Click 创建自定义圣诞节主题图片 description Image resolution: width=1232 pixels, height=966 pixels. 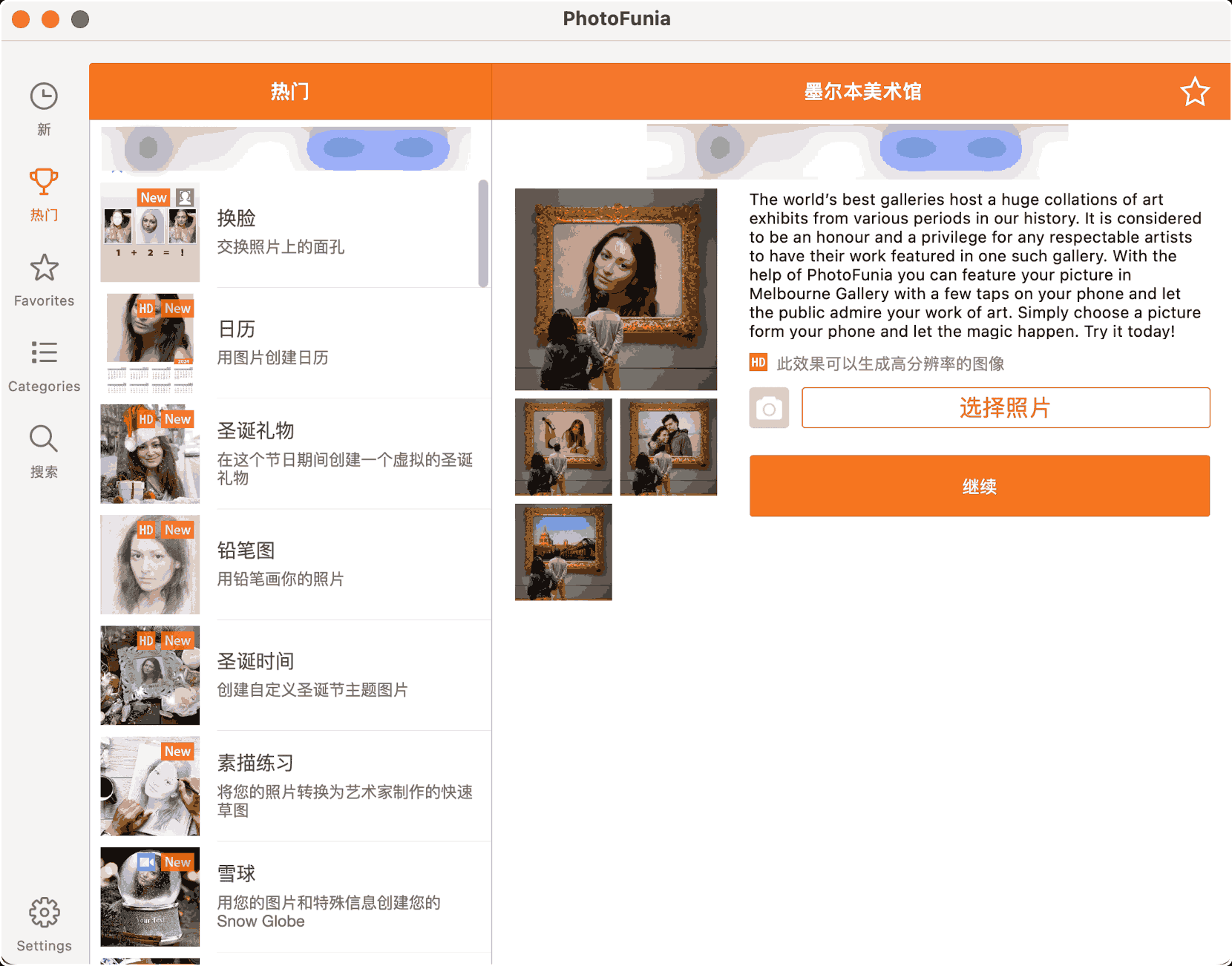click(x=312, y=690)
